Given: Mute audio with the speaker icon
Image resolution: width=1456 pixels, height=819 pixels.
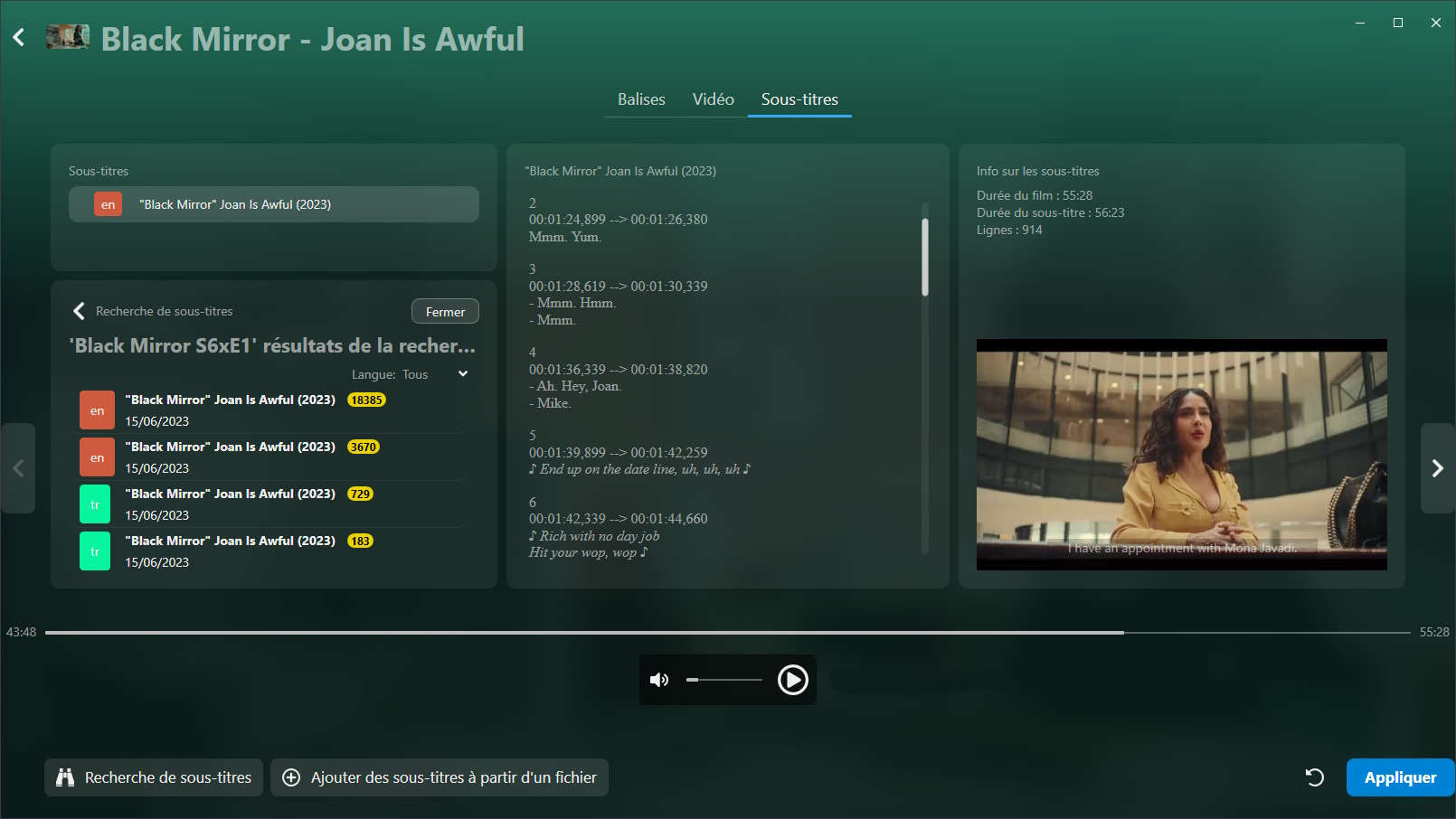Looking at the screenshot, I should 659,680.
